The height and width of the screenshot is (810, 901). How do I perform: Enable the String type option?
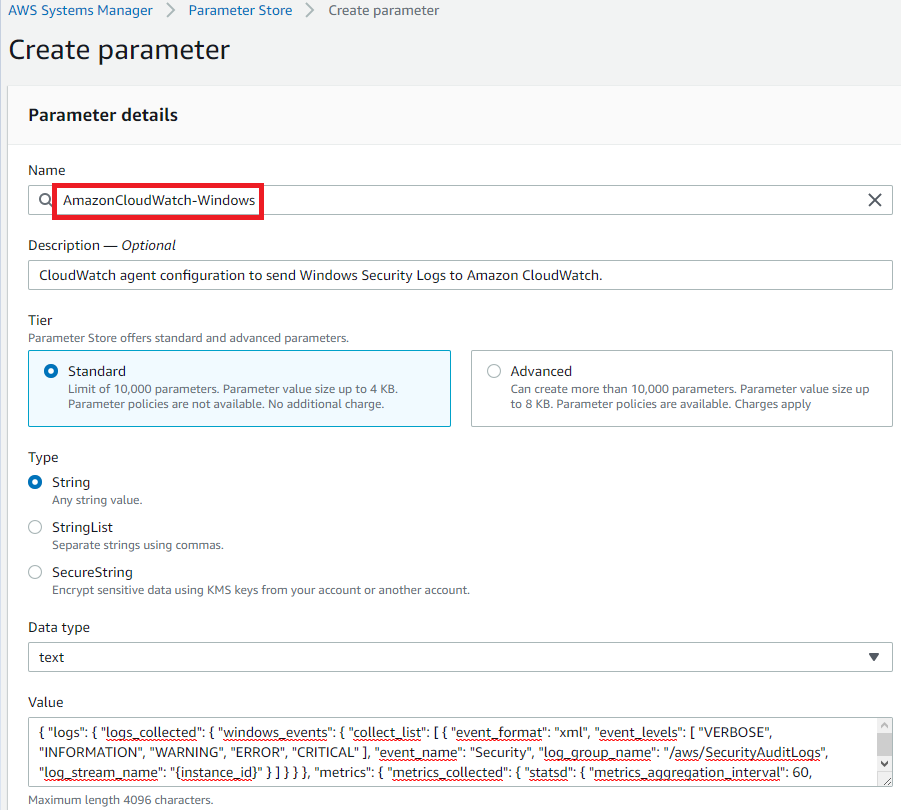tap(34, 482)
